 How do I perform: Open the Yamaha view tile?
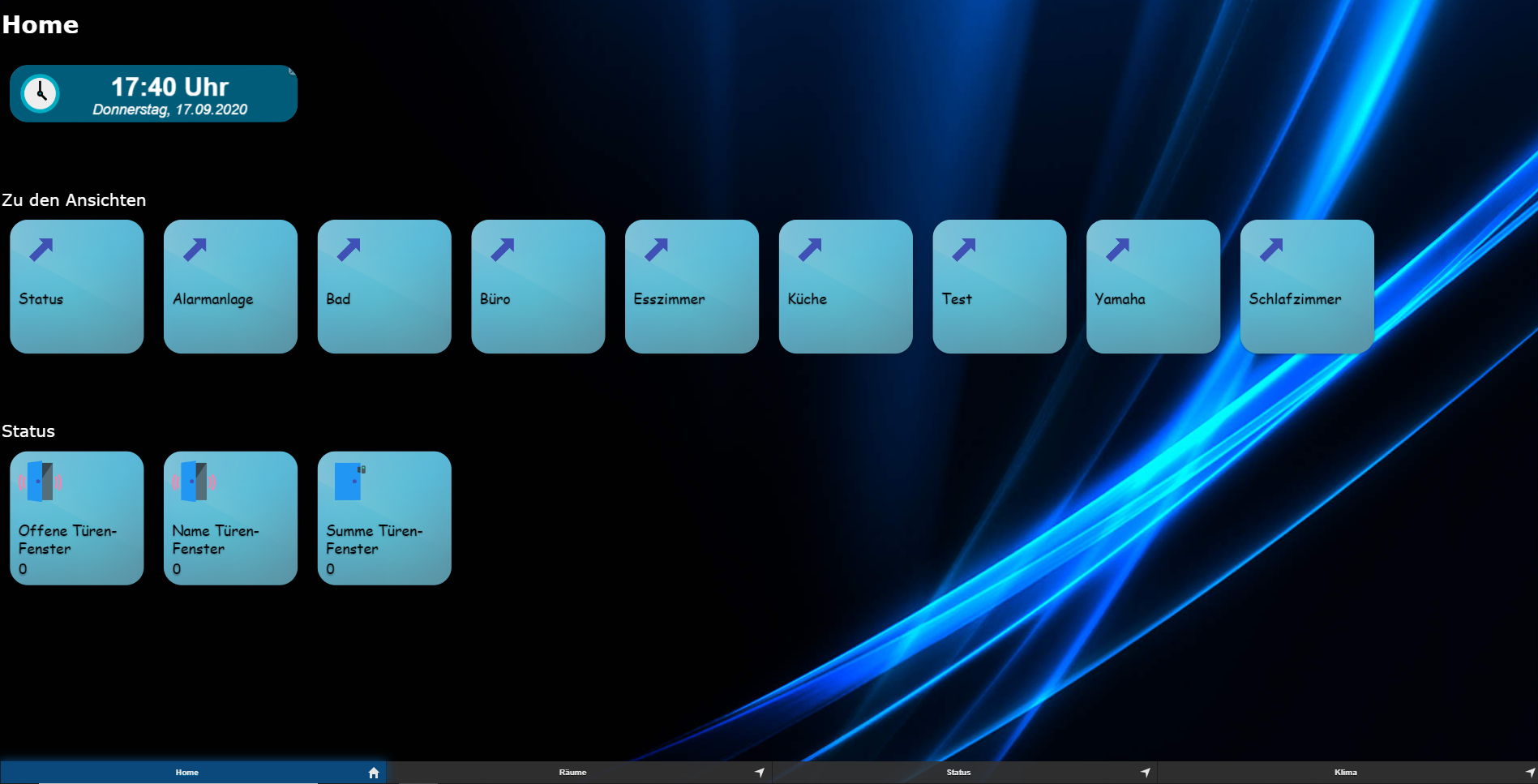(1153, 286)
